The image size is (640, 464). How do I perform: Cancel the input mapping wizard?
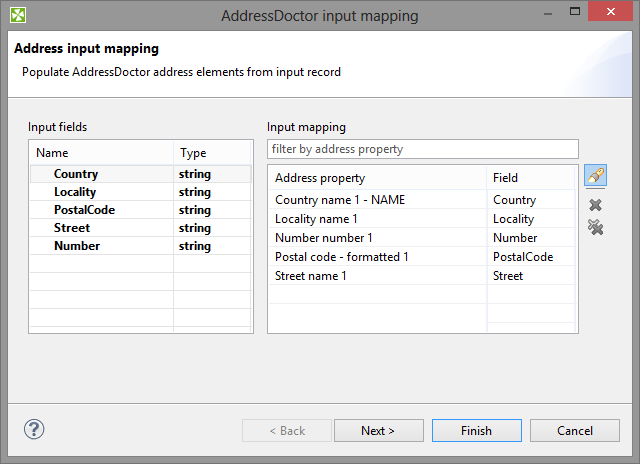574,430
